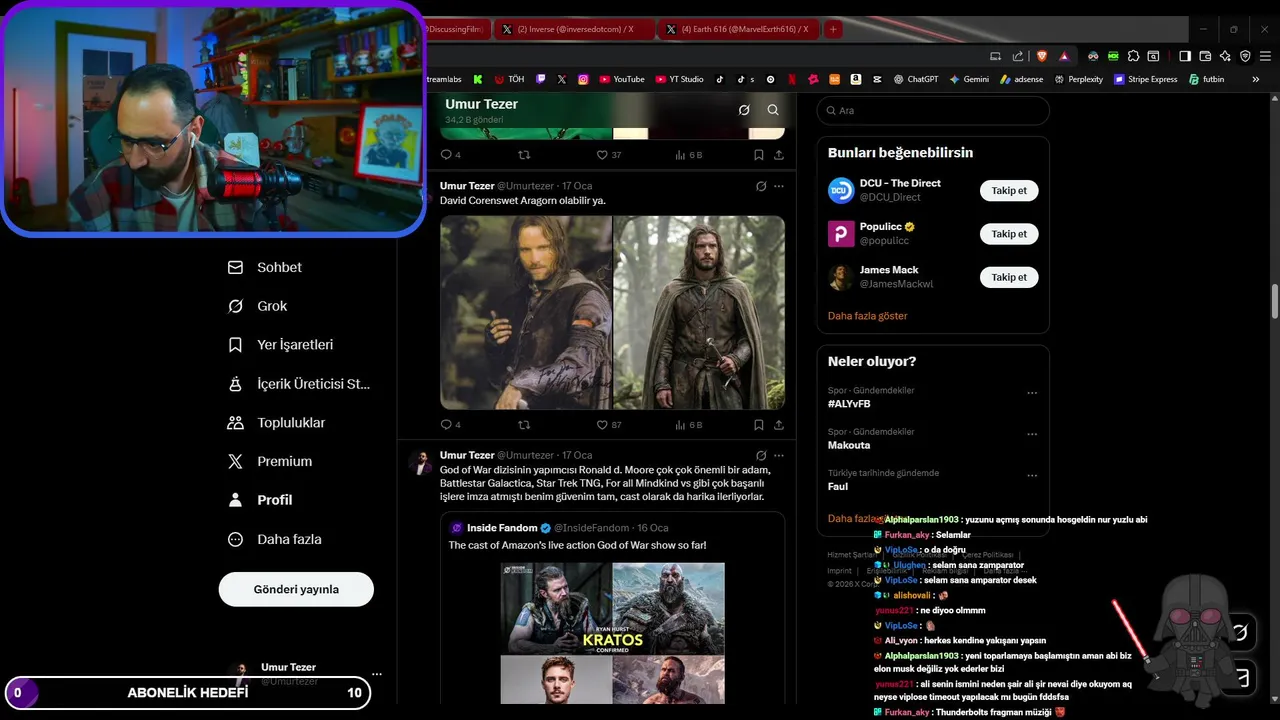Click Grok icon in Umur Tezer profile header
Screen dimensions: 1280x720
[744, 110]
